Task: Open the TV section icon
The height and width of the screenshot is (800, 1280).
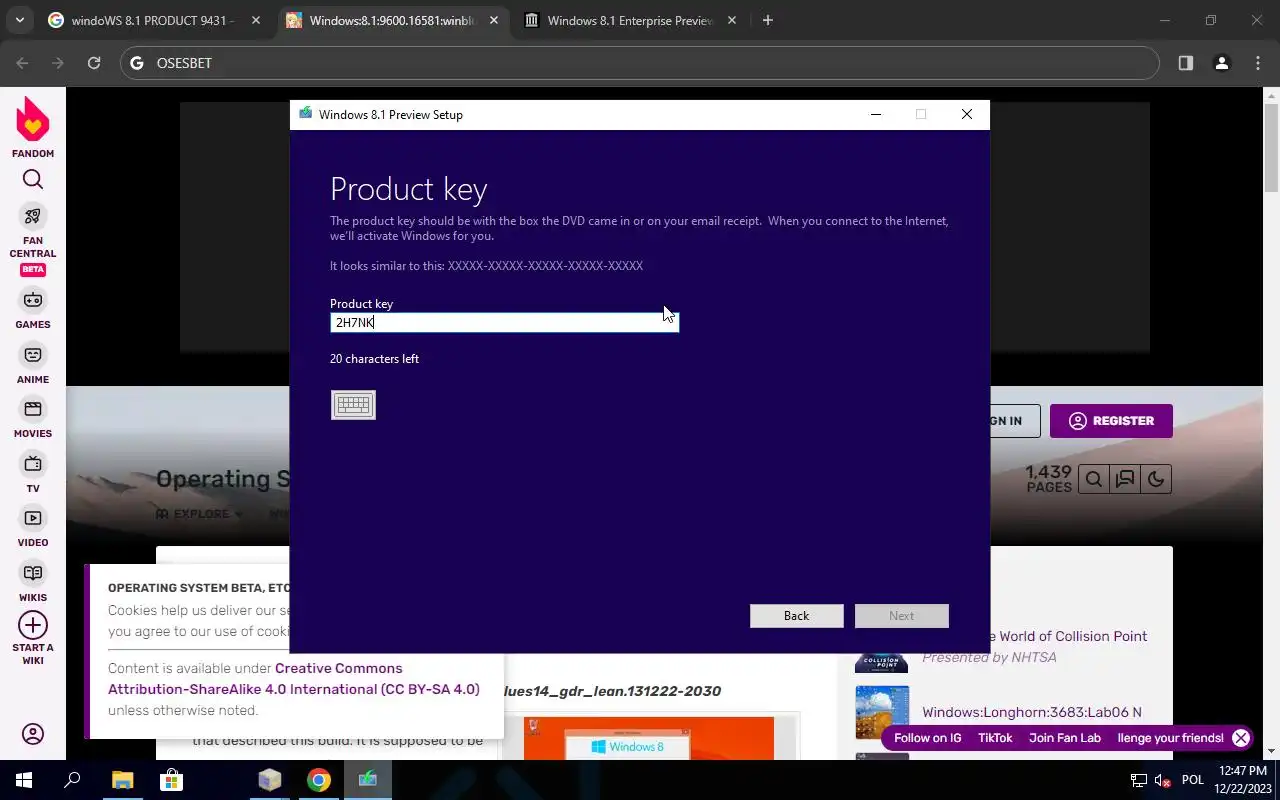Action: (33, 464)
